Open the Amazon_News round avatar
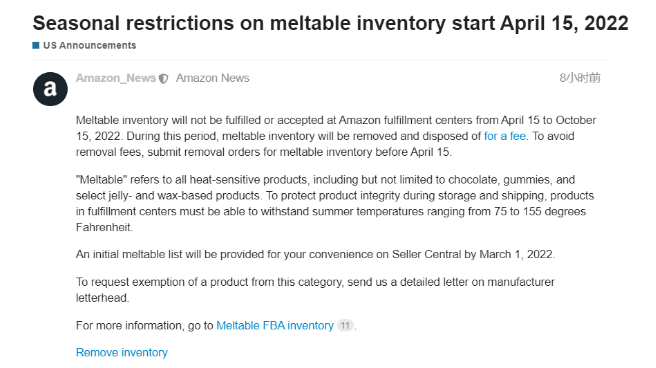This screenshot has width=656, height=368. [x=50, y=89]
